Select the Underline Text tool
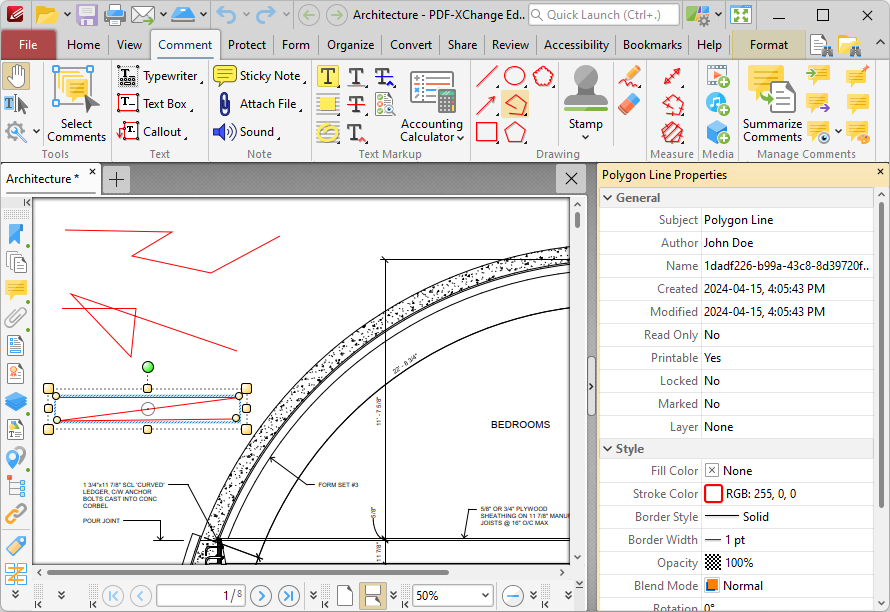This screenshot has width=890, height=612. tap(356, 76)
